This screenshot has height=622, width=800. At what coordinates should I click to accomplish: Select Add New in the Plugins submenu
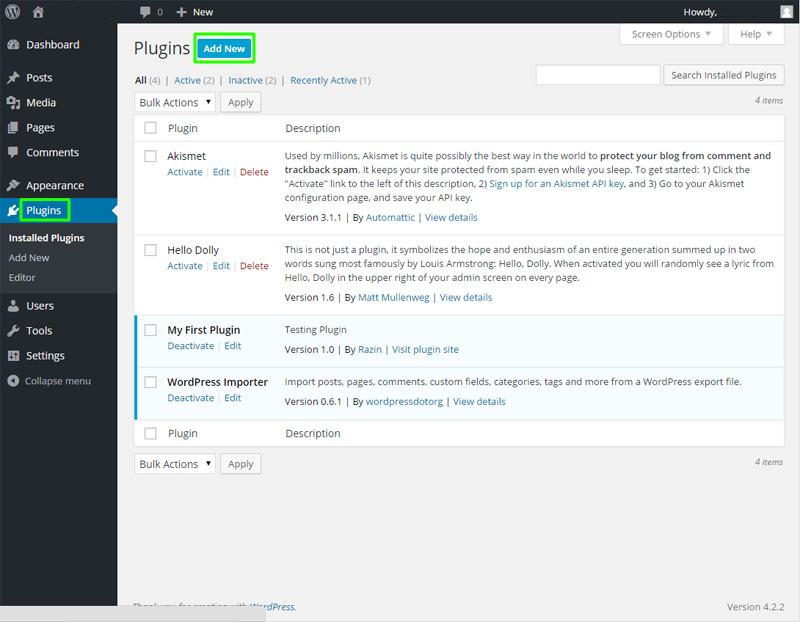(29, 258)
